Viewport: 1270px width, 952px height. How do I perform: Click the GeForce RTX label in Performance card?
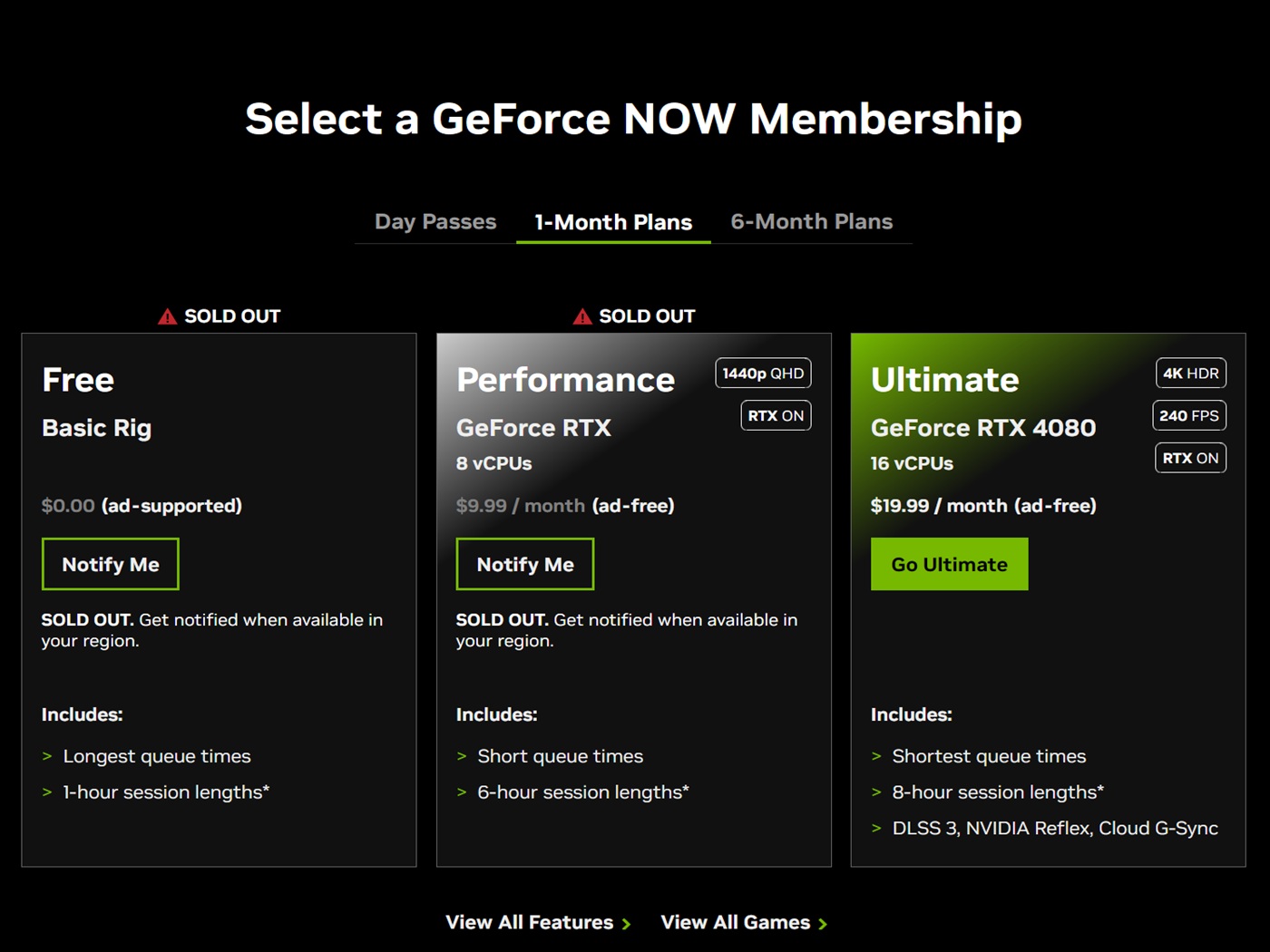tap(533, 428)
